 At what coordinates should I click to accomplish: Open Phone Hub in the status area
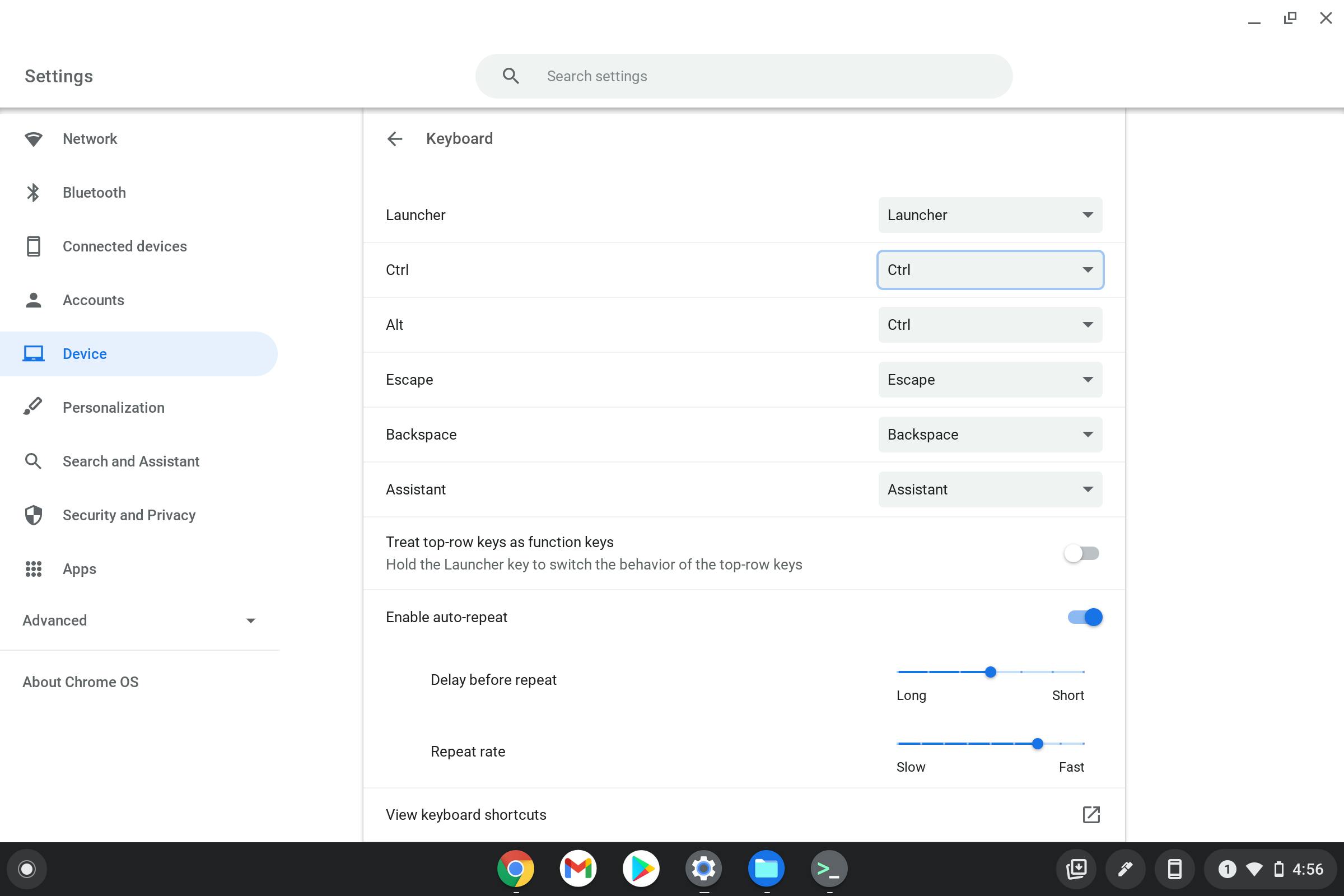[1175, 868]
